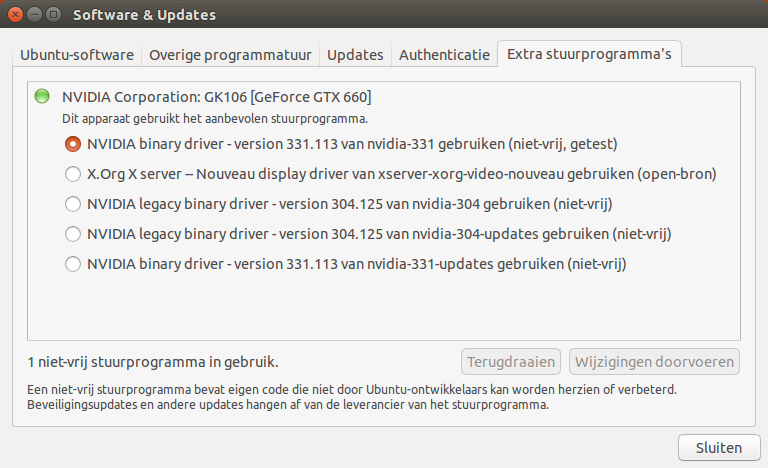The height and width of the screenshot is (468, 768).
Task: Click the Sluiten button
Action: [x=719, y=447]
